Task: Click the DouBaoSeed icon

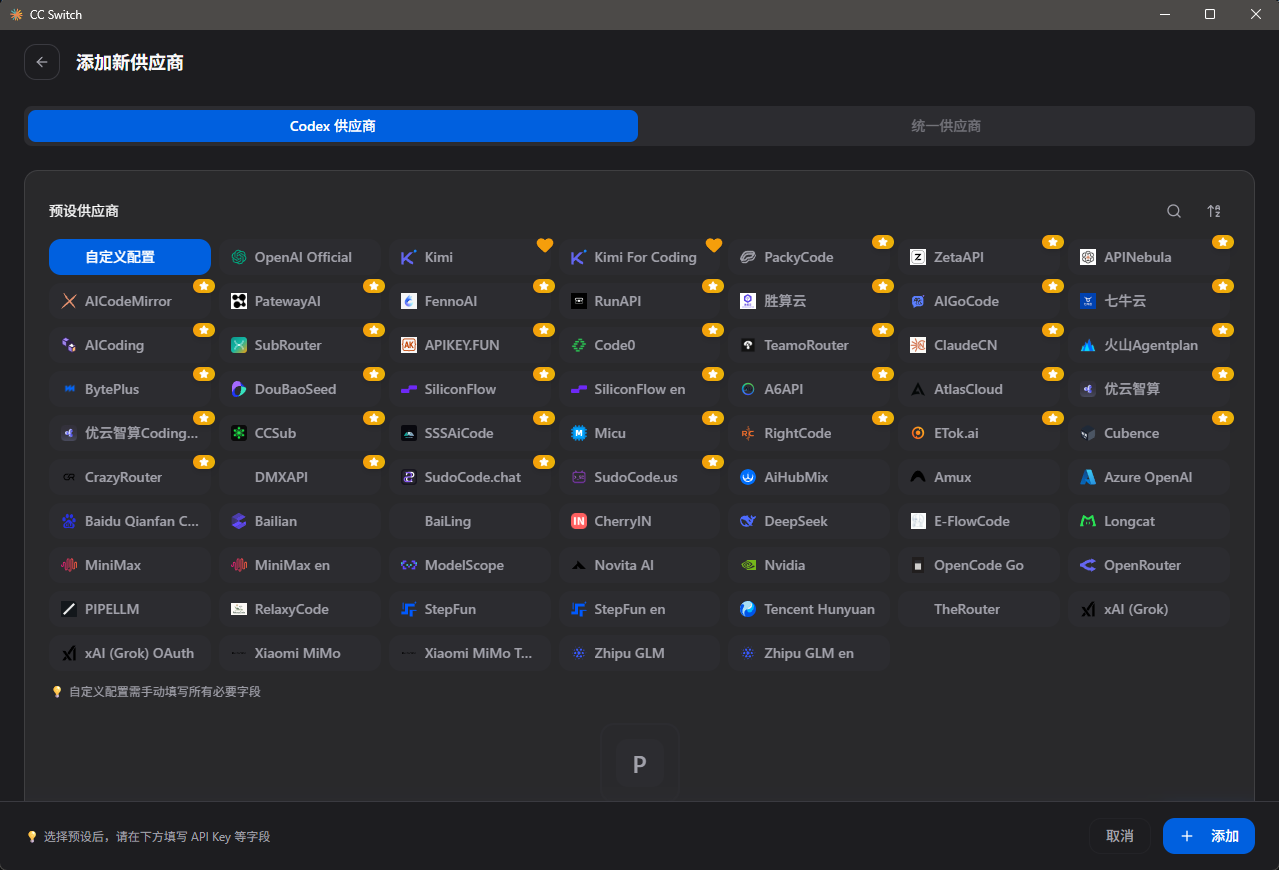Action: (x=239, y=389)
